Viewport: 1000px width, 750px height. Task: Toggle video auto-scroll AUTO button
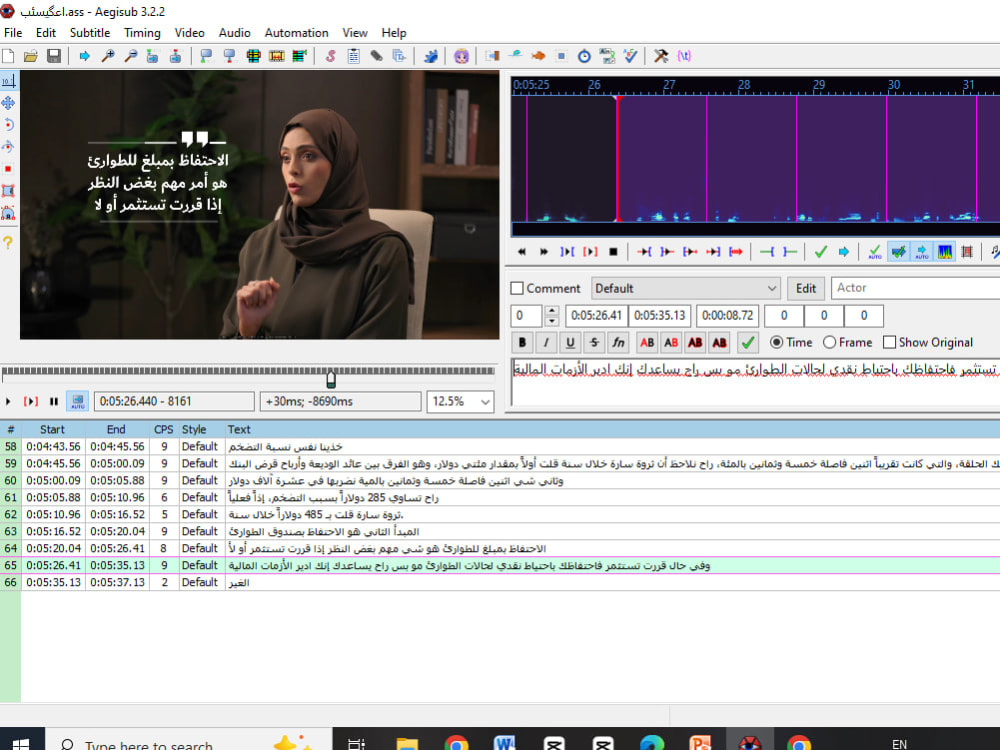point(78,401)
